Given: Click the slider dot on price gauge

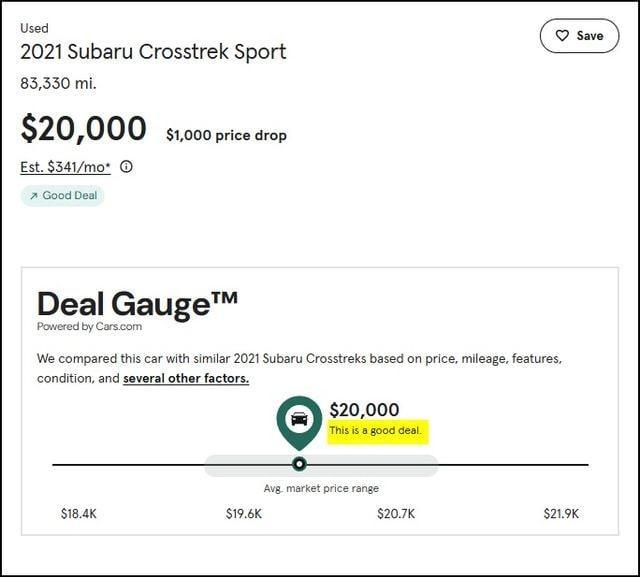Looking at the screenshot, I should coord(299,464).
